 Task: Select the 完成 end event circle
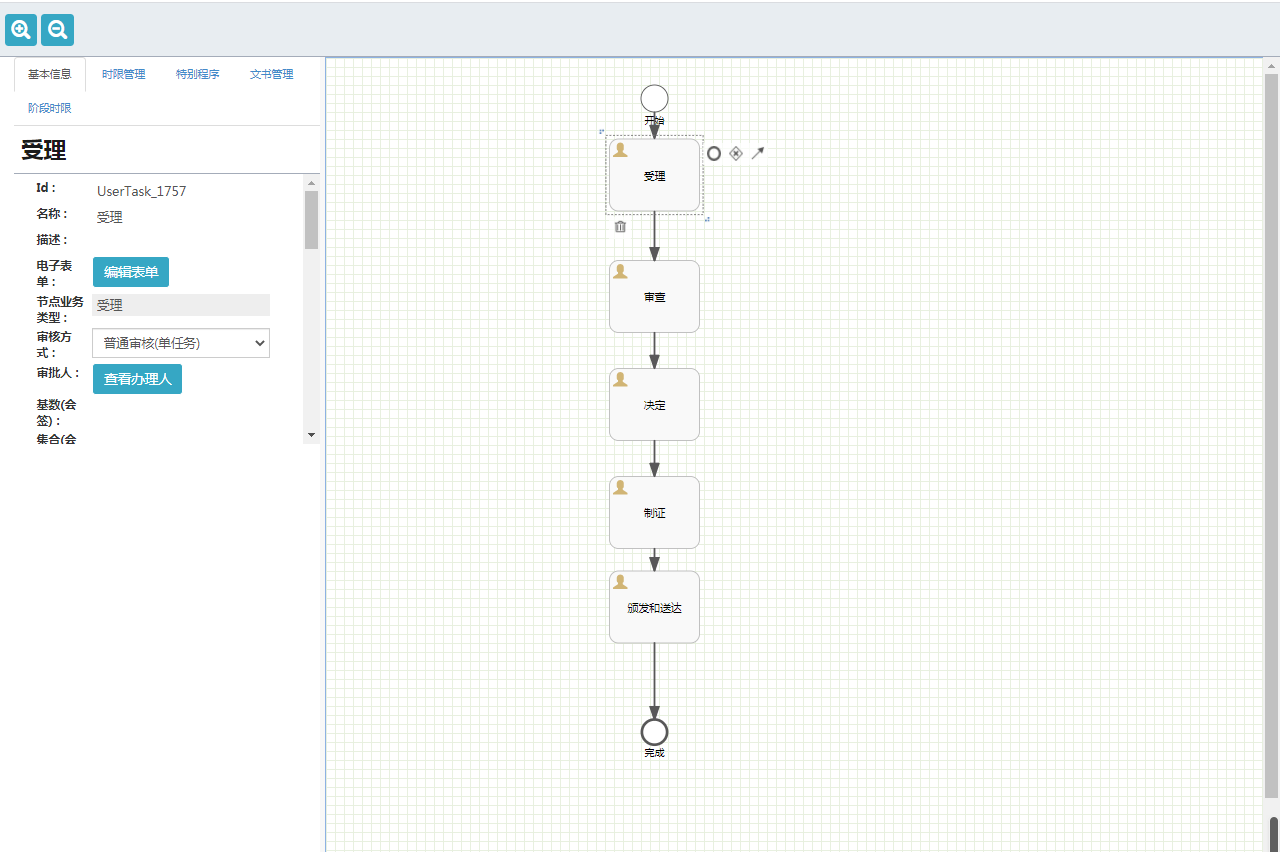click(x=654, y=732)
